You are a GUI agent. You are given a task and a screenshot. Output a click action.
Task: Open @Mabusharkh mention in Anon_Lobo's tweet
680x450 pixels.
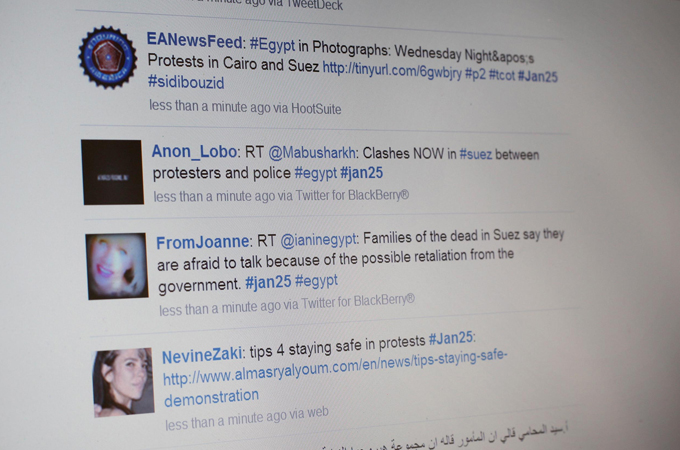[x=312, y=153]
